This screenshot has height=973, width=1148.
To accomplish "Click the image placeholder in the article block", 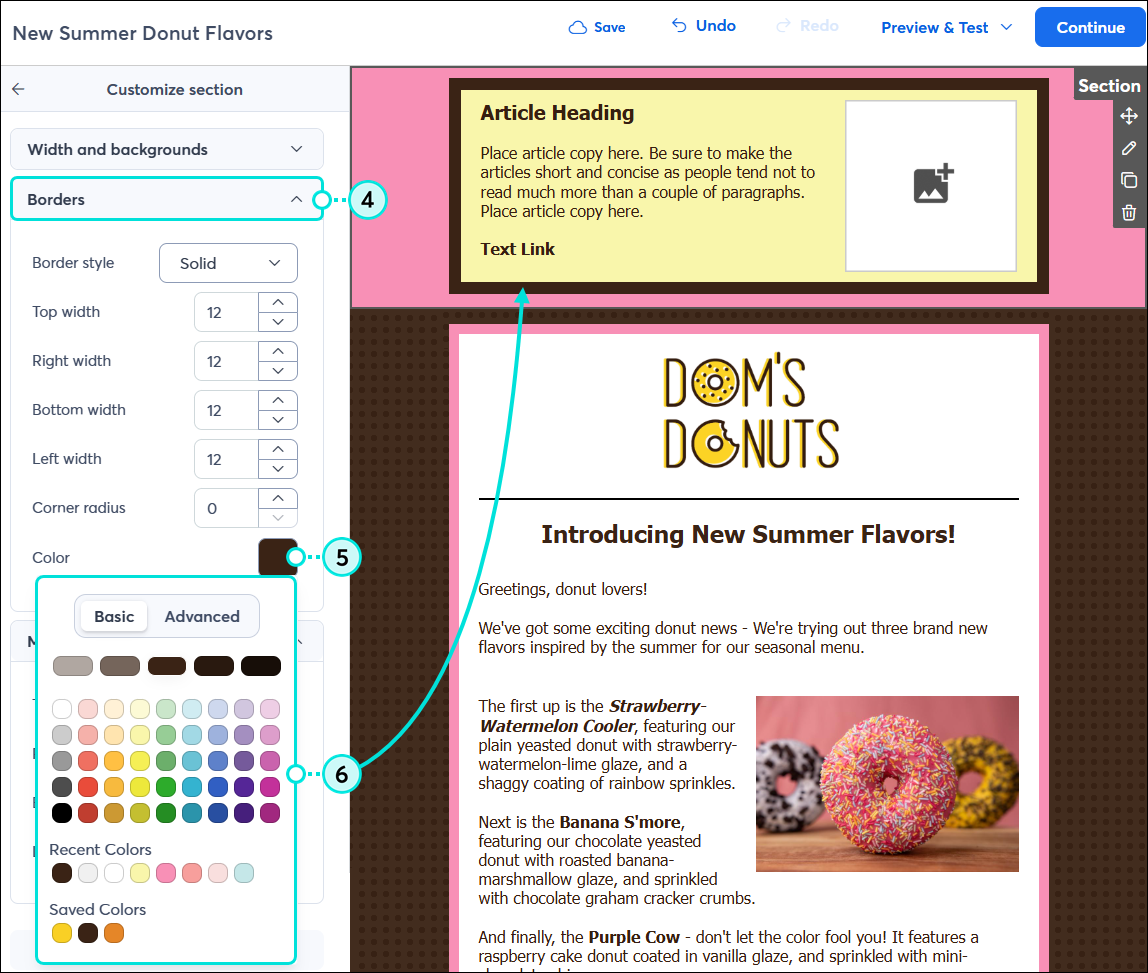I will click(930, 185).
